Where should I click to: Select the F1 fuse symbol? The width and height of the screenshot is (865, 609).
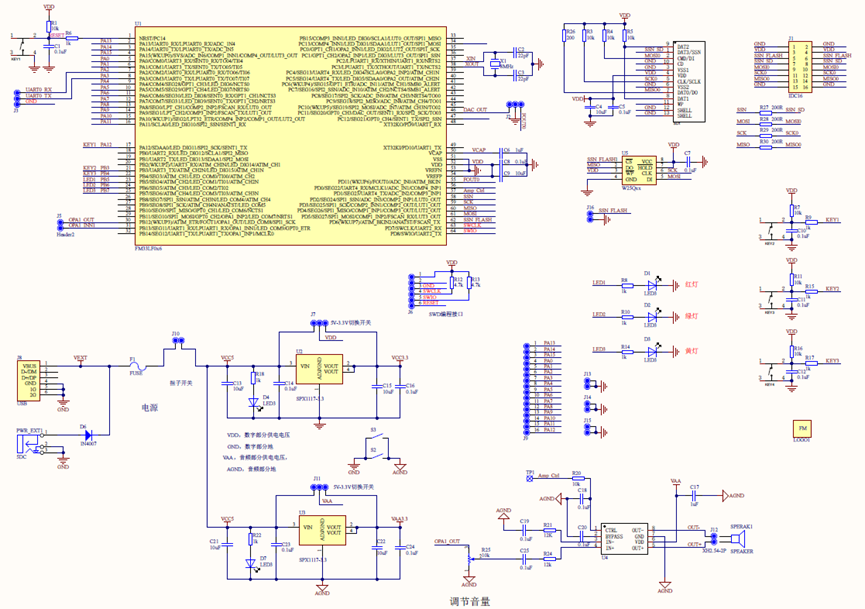[135, 366]
